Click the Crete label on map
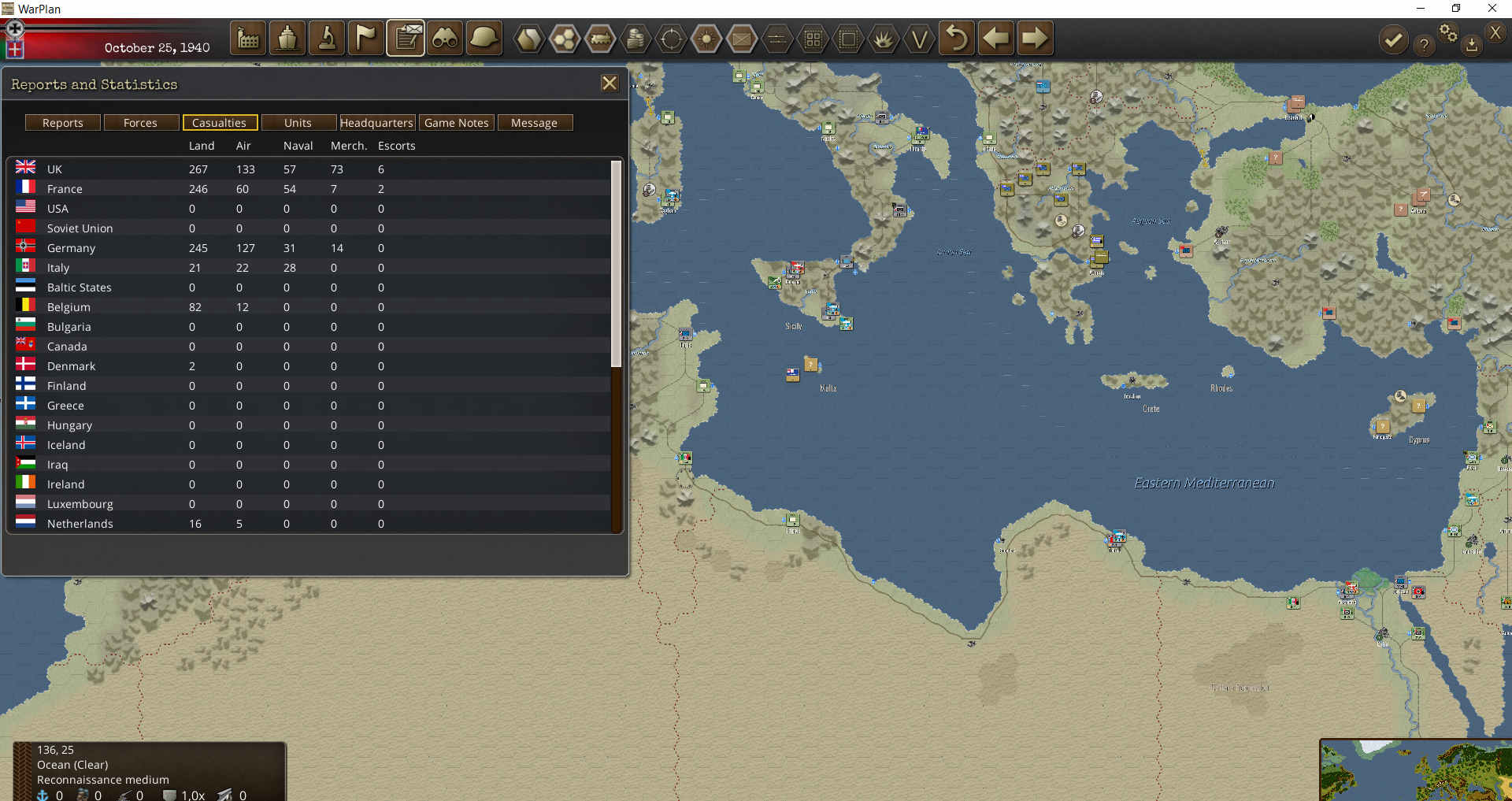 (x=1151, y=409)
